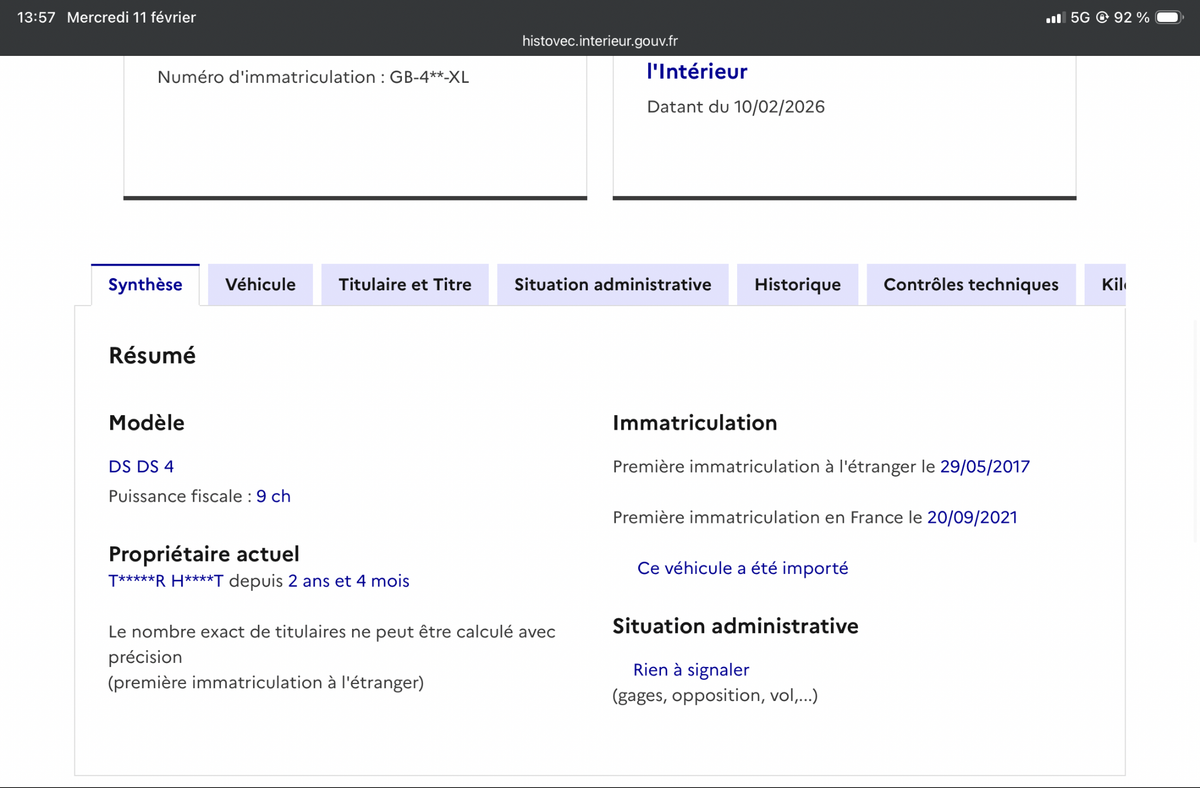The width and height of the screenshot is (1200, 788).
Task: Switch to the Véhicule tab
Action: tap(260, 285)
